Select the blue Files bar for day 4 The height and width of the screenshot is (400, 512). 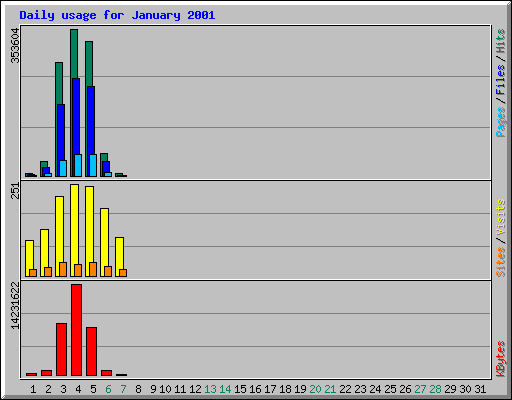tap(76, 117)
